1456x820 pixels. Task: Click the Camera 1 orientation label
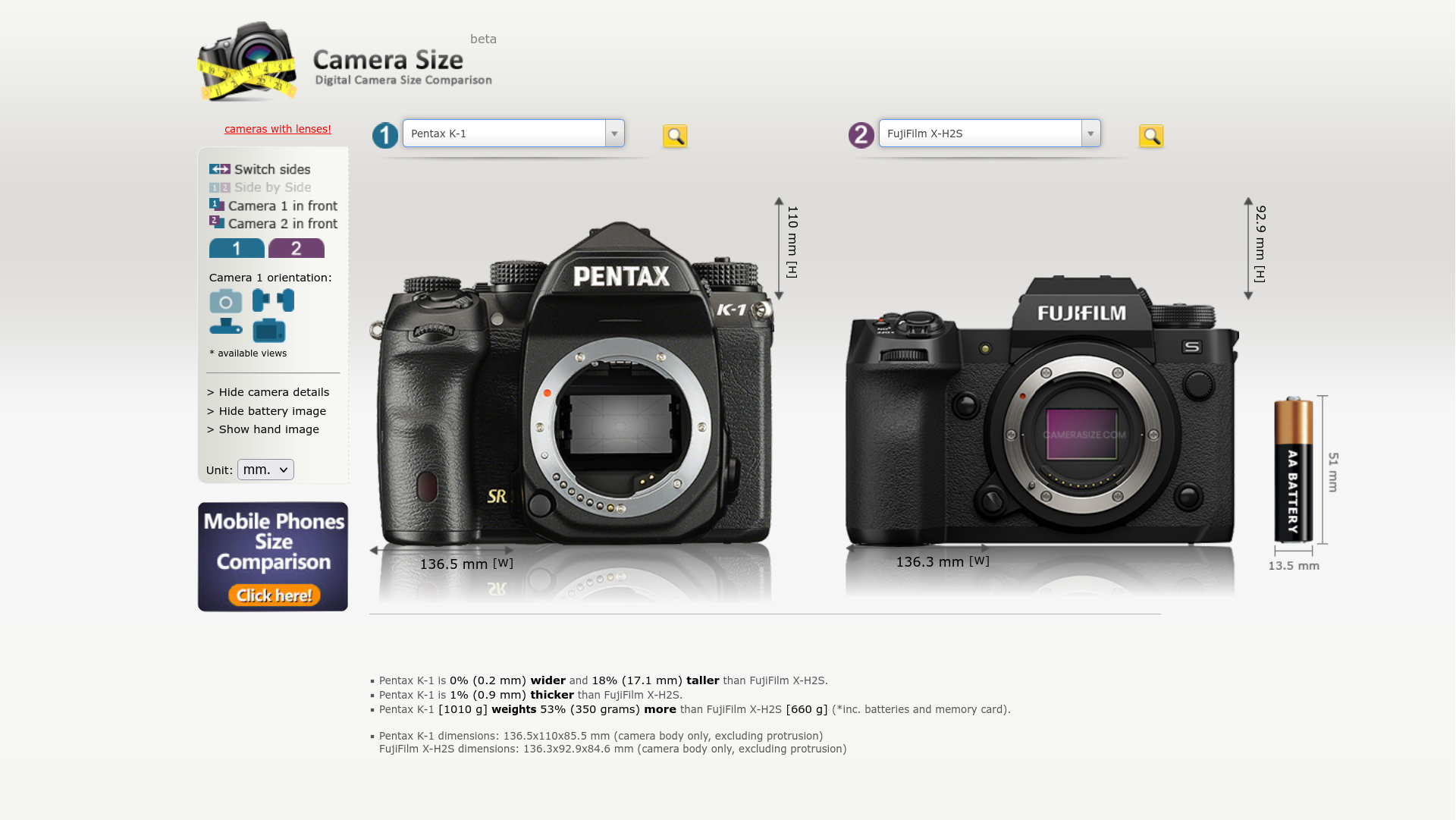click(271, 278)
